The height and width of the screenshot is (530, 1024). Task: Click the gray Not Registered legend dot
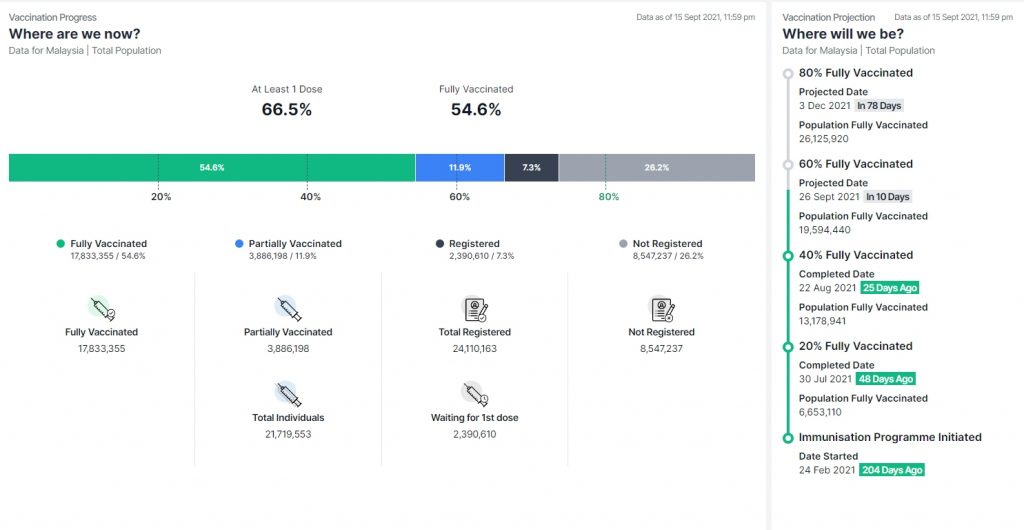624,243
